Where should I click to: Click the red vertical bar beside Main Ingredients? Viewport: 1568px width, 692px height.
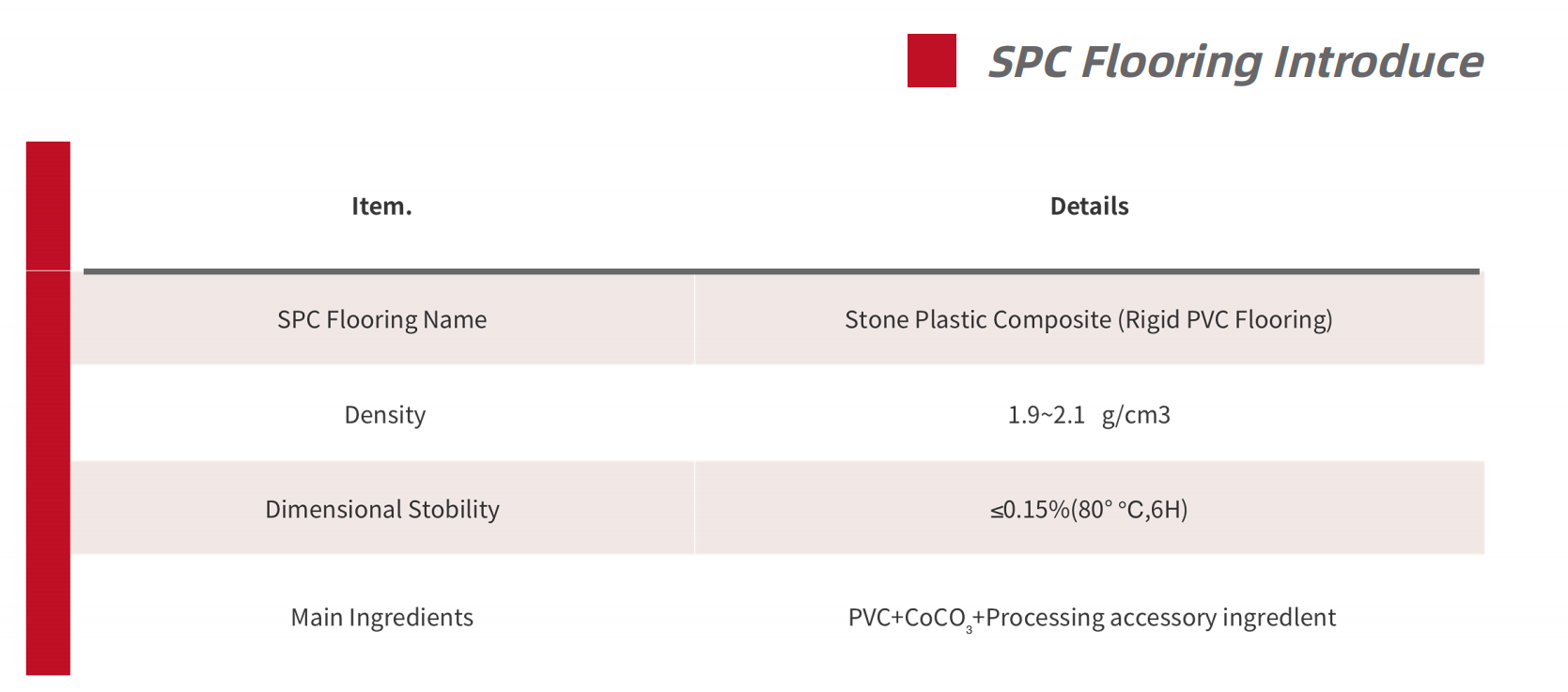coord(48,615)
